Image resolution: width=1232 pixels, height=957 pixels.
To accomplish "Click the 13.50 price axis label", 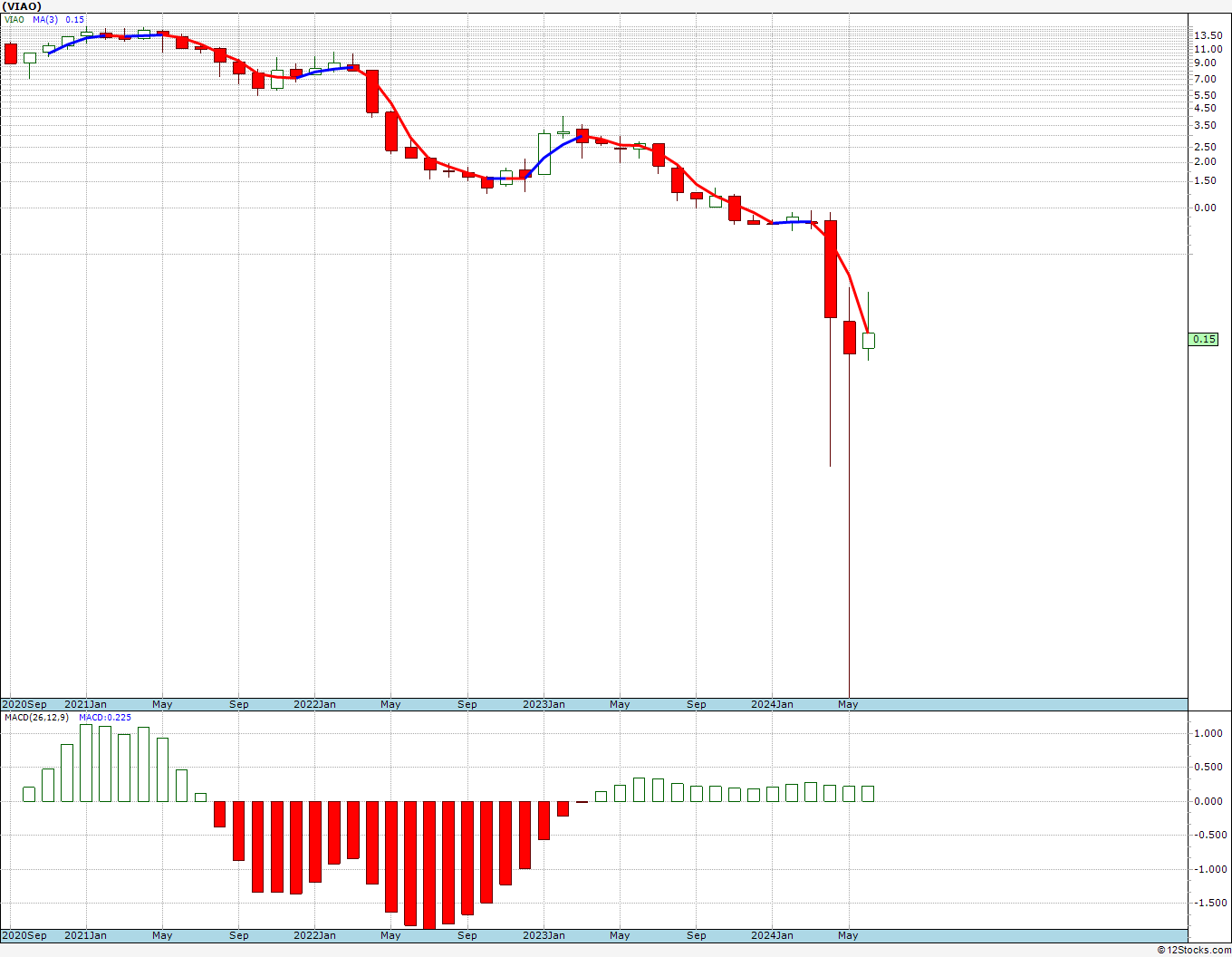I will point(1208,35).
